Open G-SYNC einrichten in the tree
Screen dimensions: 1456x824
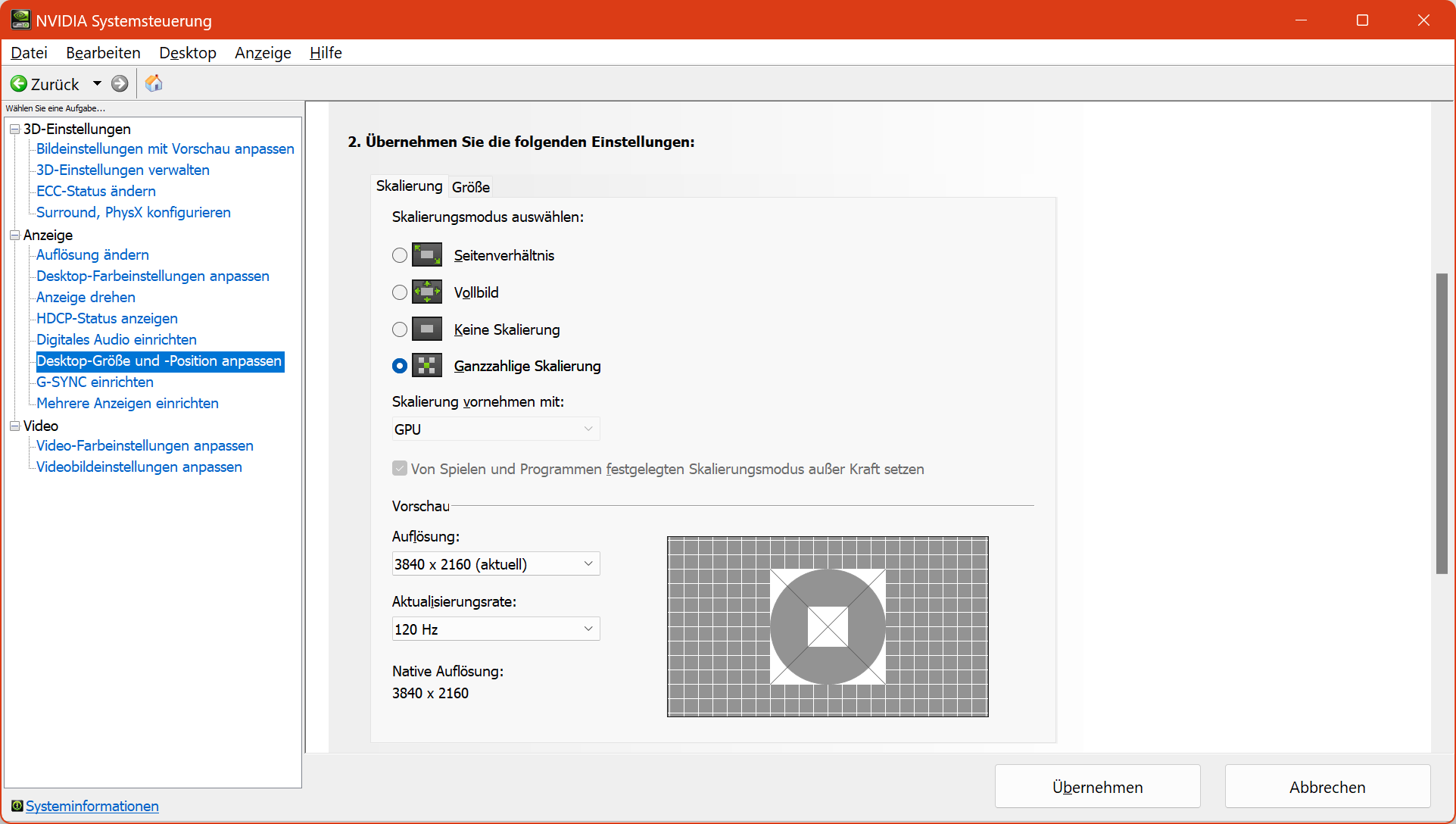95,382
